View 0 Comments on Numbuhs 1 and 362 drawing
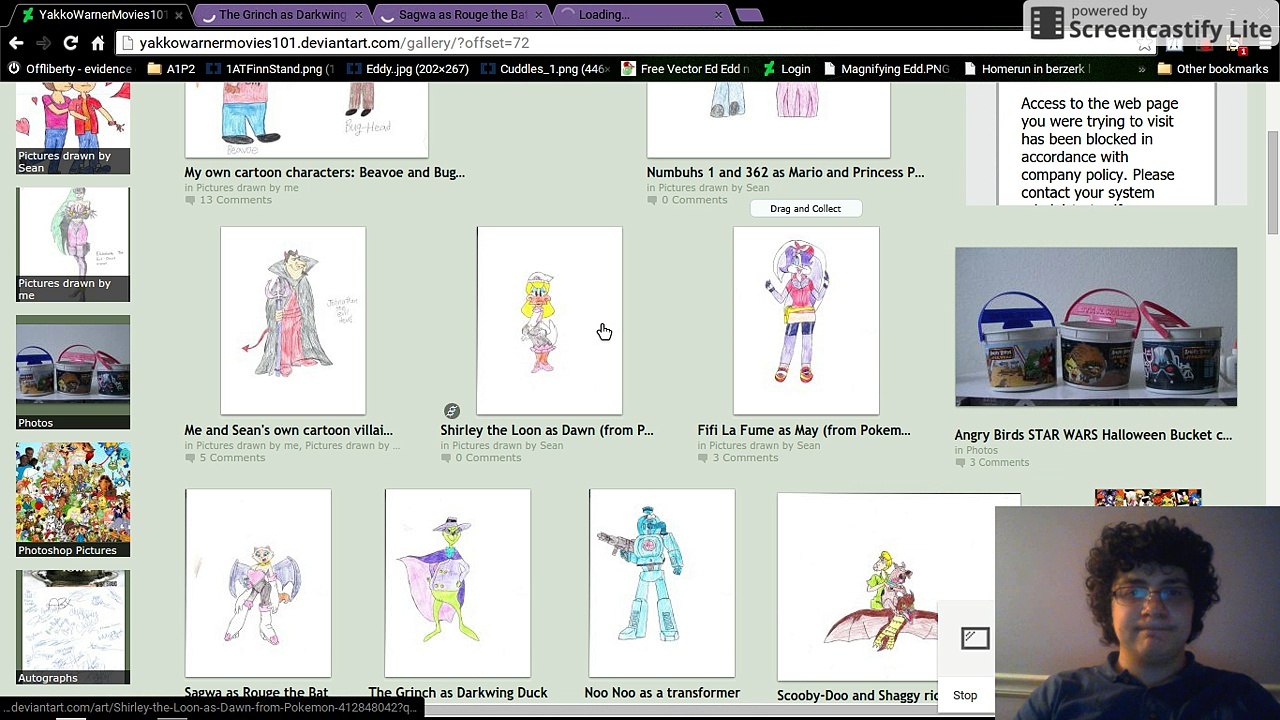This screenshot has height=720, width=1280. [693, 200]
